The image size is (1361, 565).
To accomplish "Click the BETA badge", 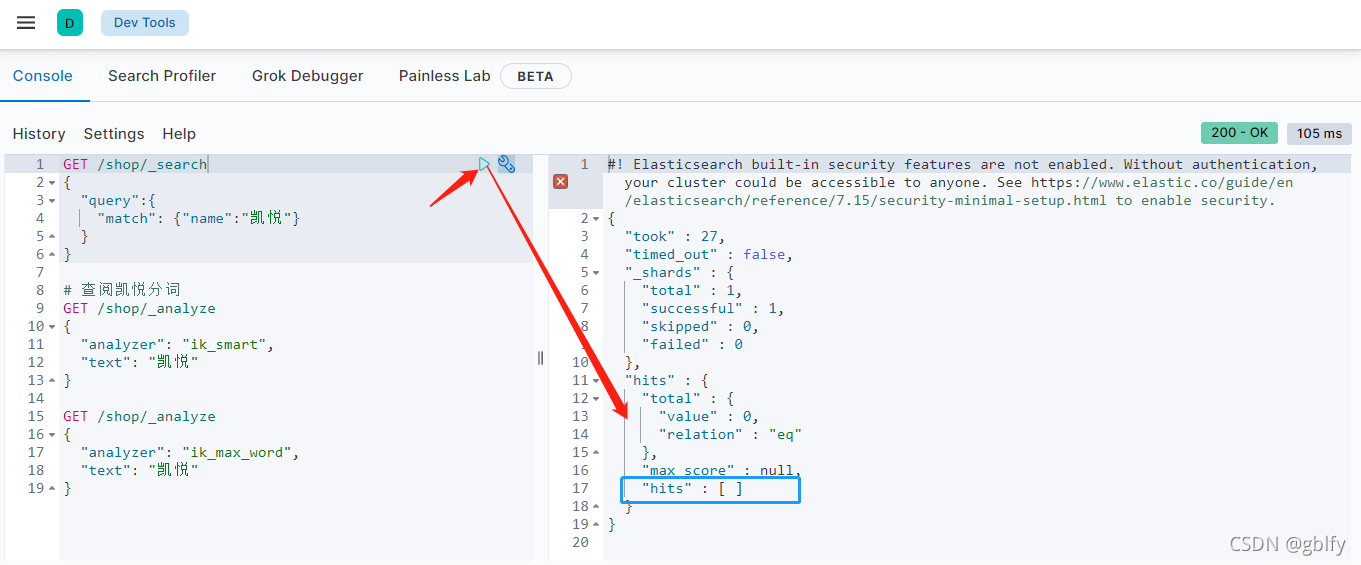I will click(x=536, y=76).
